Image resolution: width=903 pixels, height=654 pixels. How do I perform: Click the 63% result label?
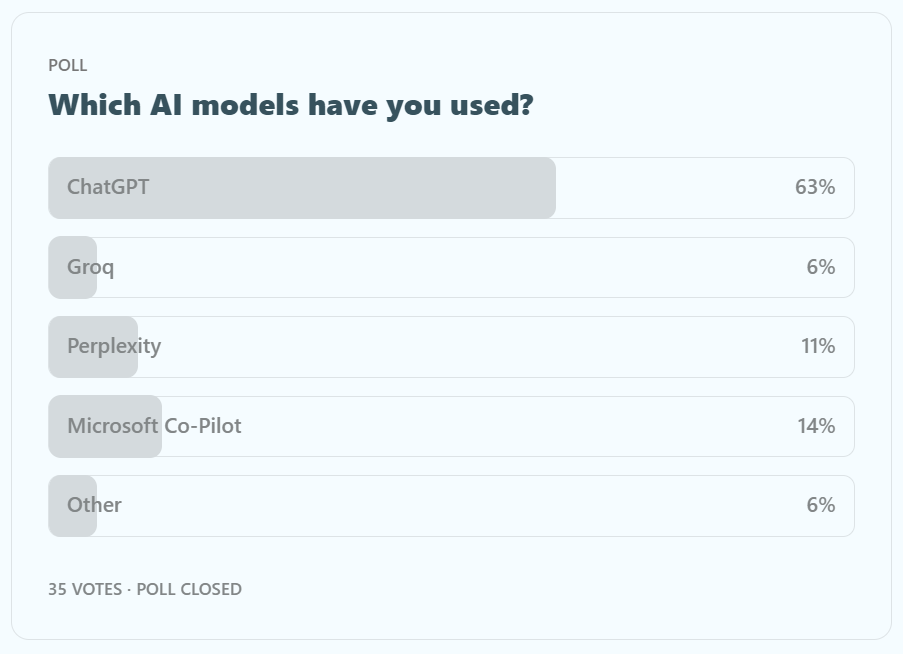point(815,187)
